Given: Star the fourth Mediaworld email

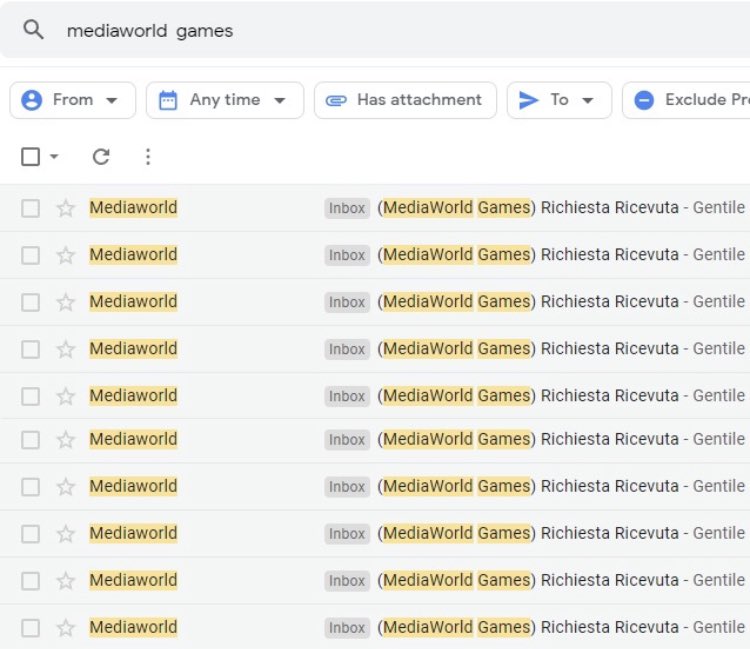Looking at the screenshot, I should click(x=66, y=349).
